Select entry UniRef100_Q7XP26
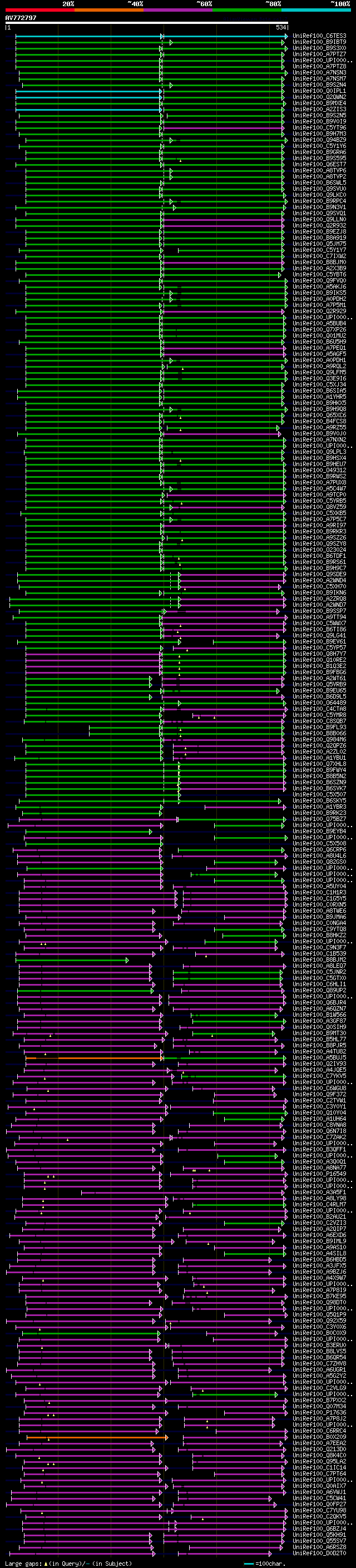The height and width of the screenshot is (1568, 356). pyautogui.click(x=319, y=329)
